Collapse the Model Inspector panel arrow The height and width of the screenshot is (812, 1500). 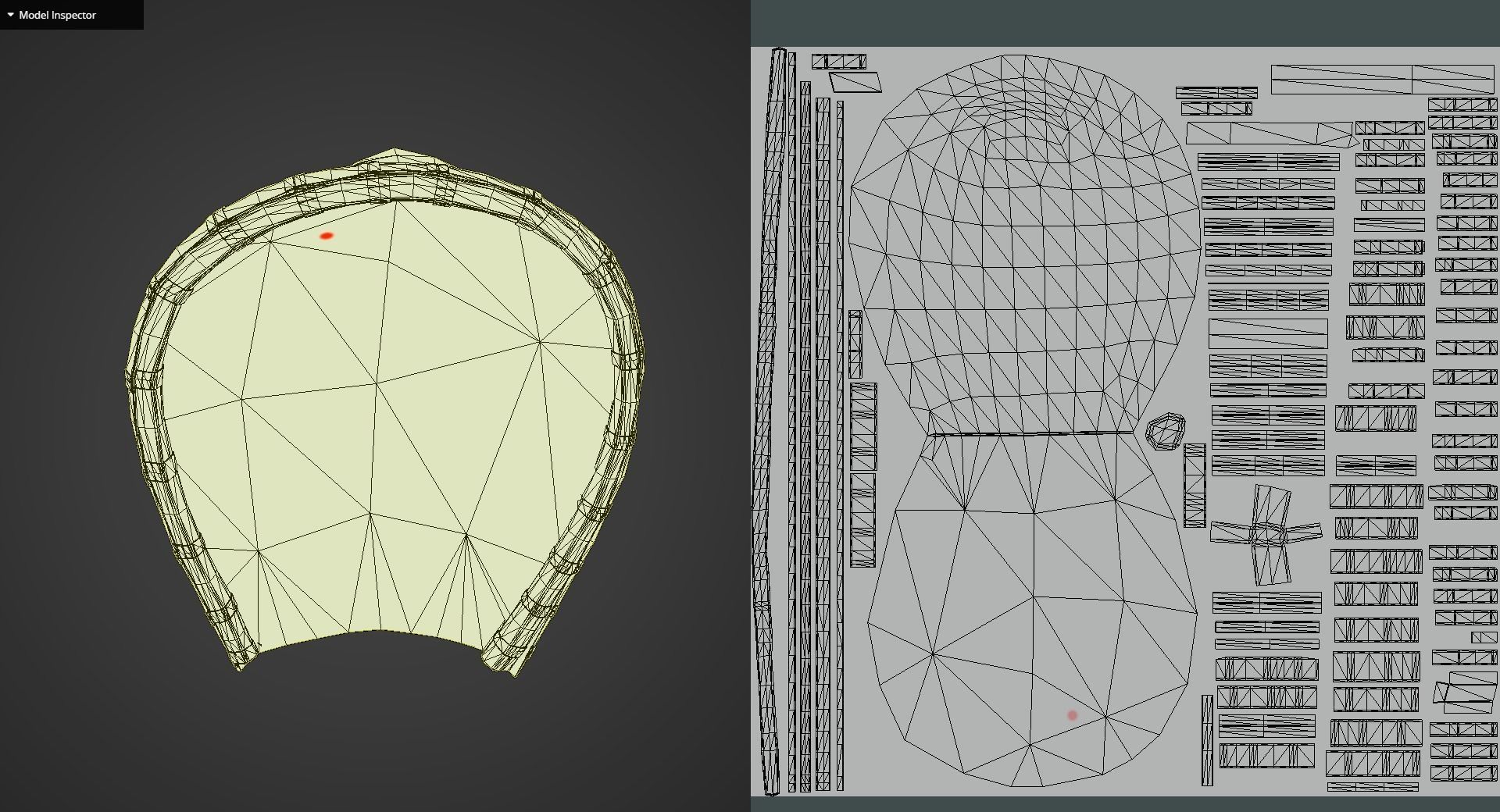10,15
